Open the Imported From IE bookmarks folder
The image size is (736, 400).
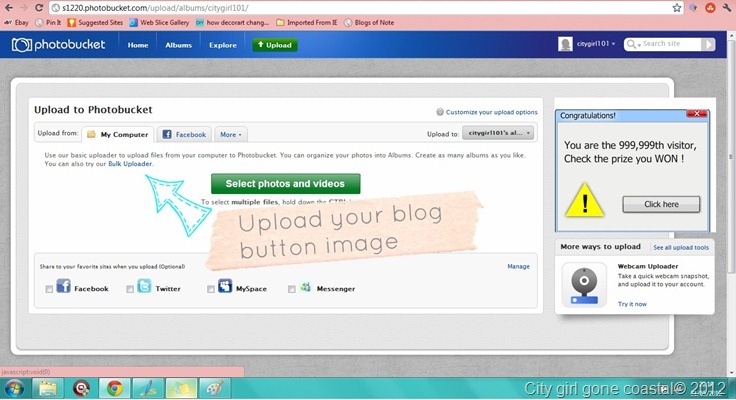pyautogui.click(x=307, y=22)
